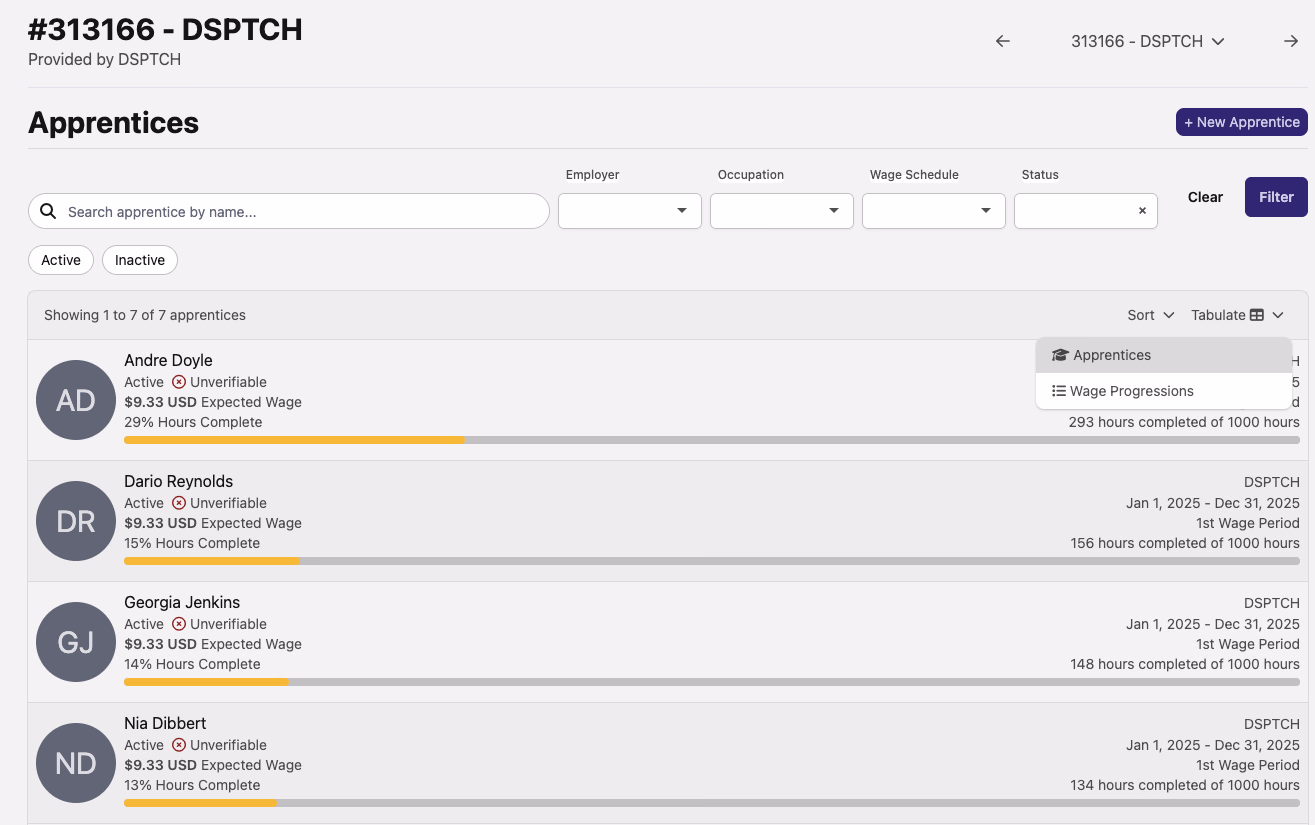
Task: Click the 'Provided by DSPTCH' subtitle
Action: (x=104, y=59)
